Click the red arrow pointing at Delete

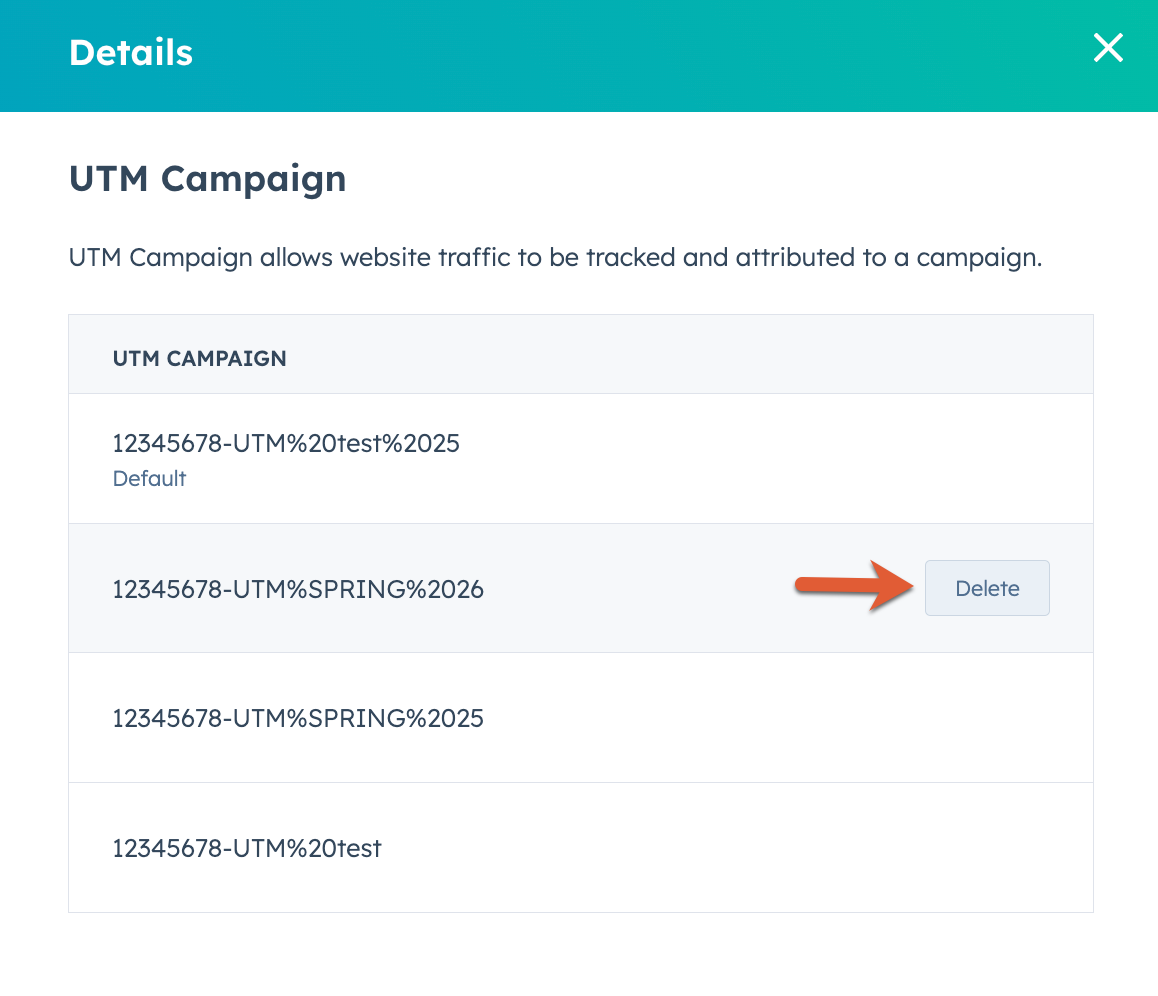854,585
